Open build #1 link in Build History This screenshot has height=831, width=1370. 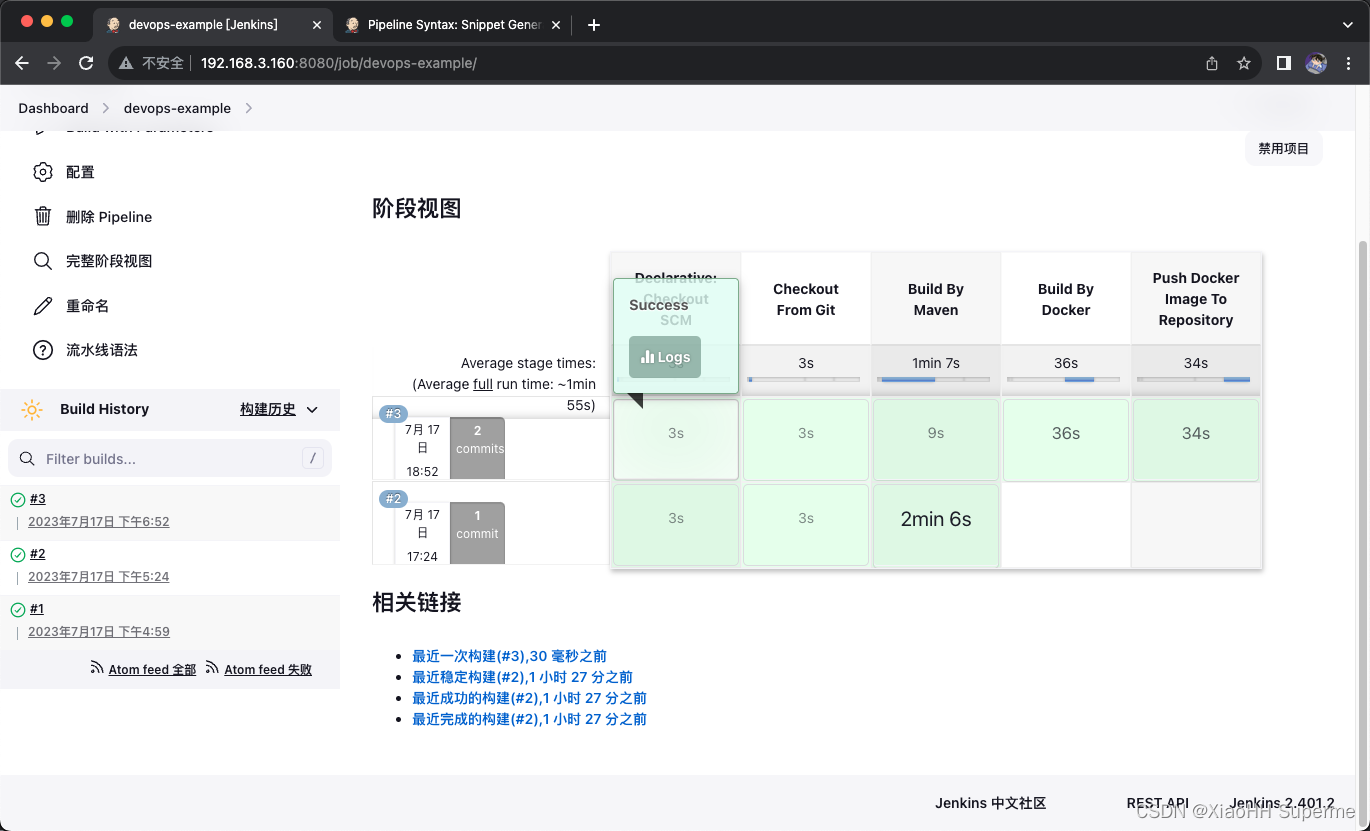(37, 609)
